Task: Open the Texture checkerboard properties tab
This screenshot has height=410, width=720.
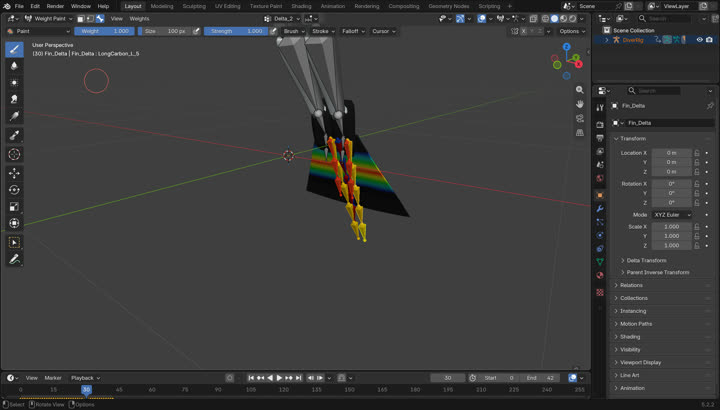Action: [600, 292]
